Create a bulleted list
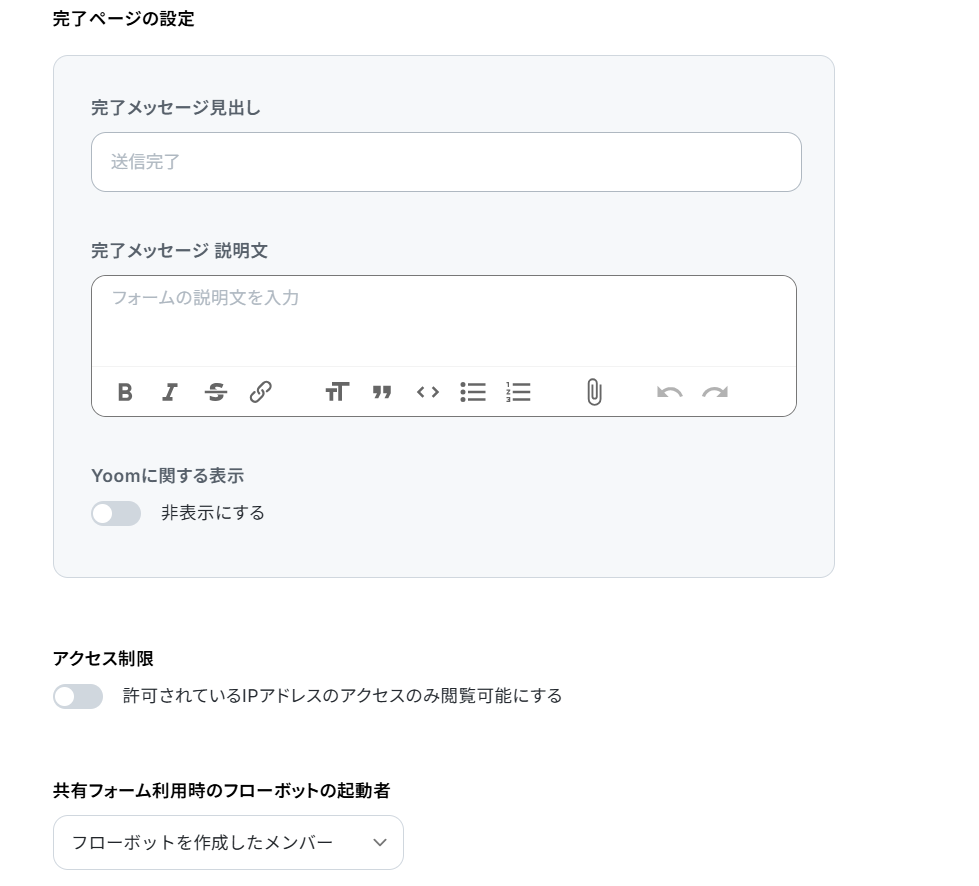The height and width of the screenshot is (886, 979). tap(473, 392)
